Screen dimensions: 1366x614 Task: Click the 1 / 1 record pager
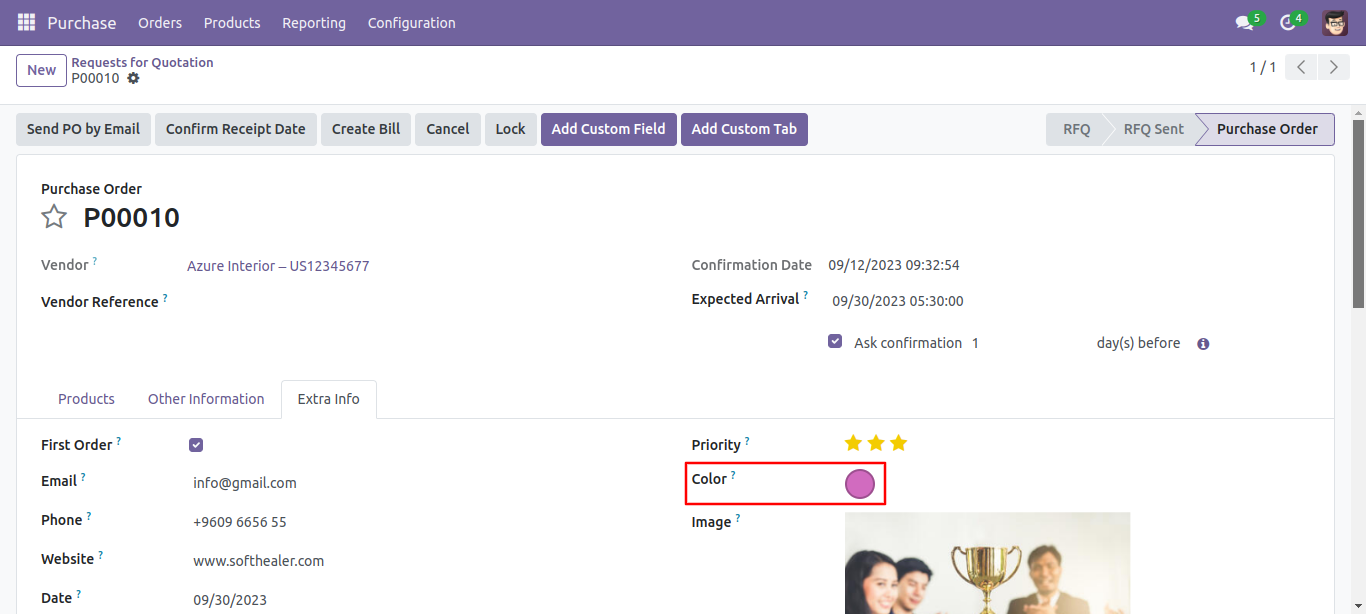(1263, 67)
